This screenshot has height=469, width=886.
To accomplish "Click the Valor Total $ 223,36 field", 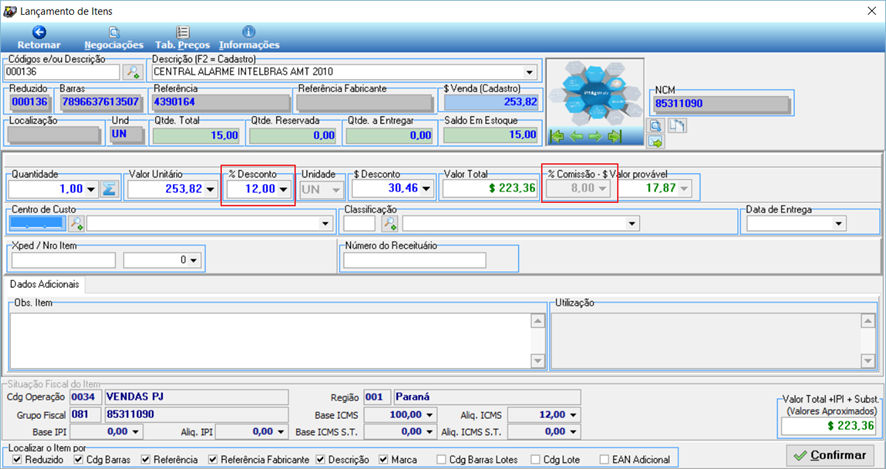I will [x=489, y=189].
